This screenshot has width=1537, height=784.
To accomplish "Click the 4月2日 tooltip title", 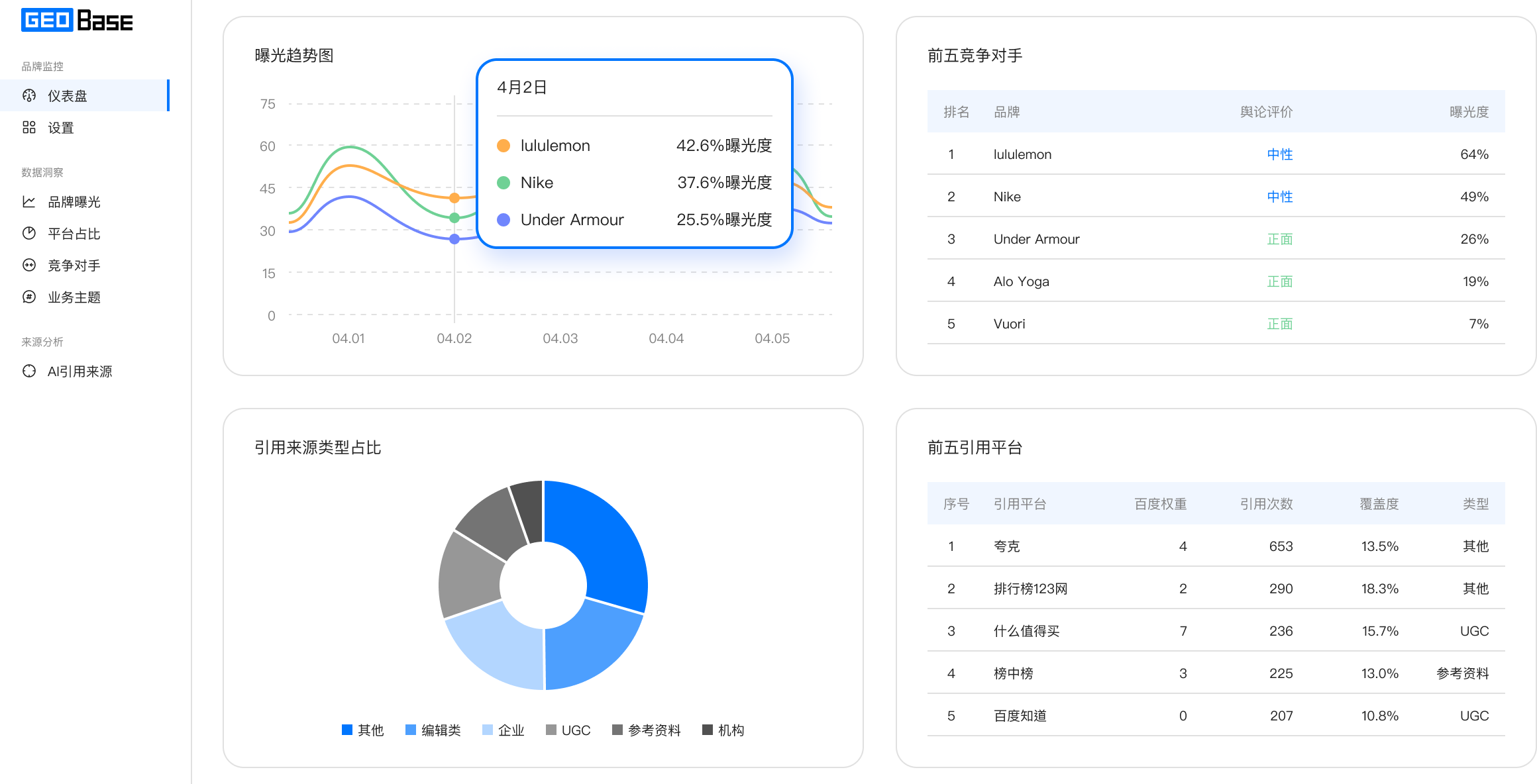I will [x=522, y=87].
